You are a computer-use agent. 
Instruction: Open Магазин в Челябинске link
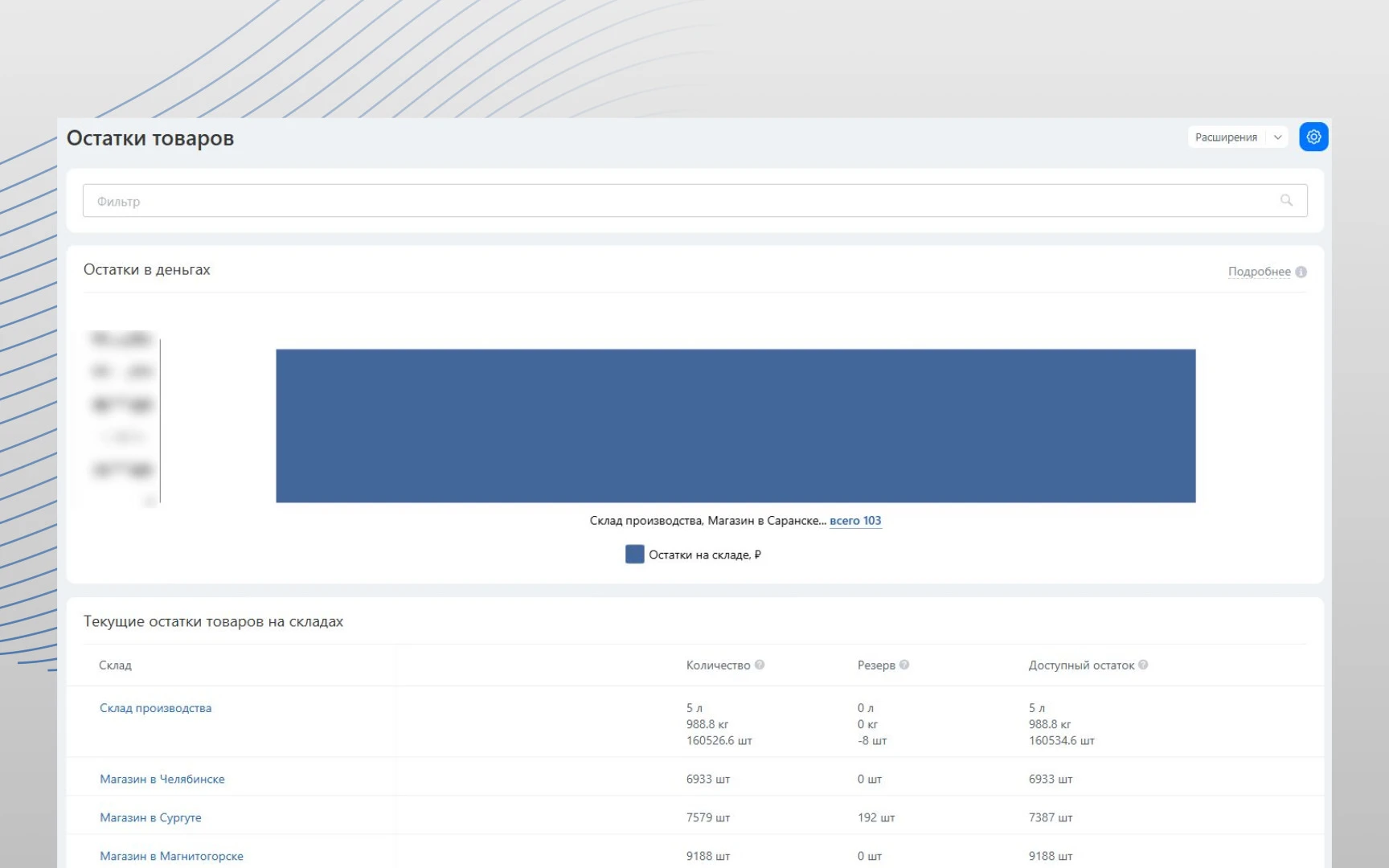(x=162, y=779)
